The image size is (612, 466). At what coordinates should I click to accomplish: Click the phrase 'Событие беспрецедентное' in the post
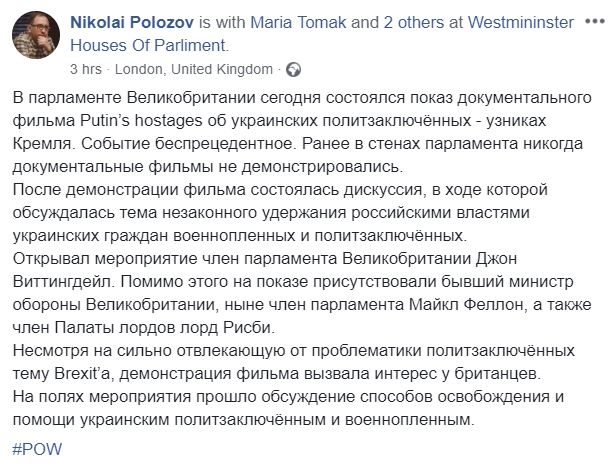click(x=187, y=144)
